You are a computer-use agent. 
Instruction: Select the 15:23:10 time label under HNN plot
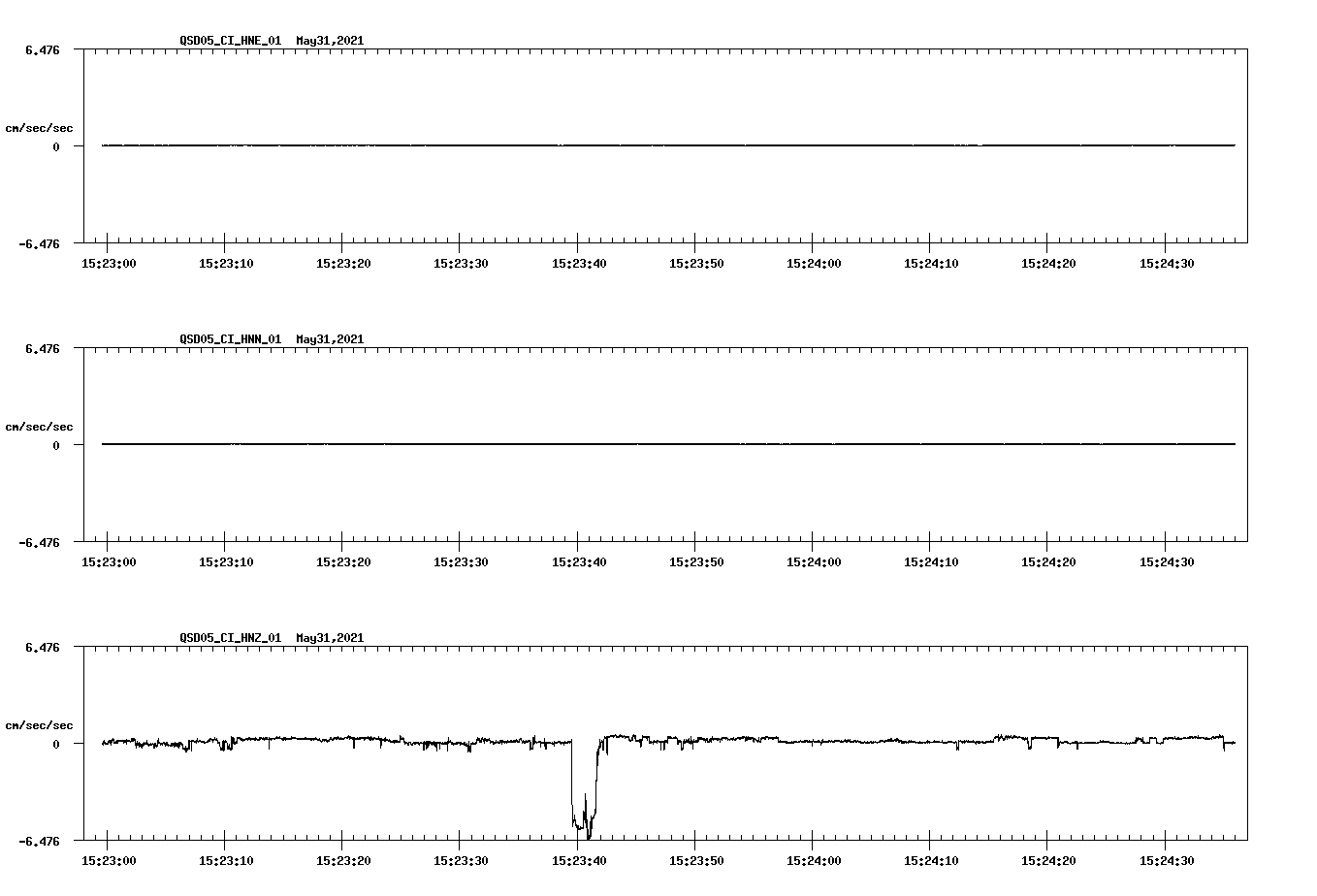point(225,561)
